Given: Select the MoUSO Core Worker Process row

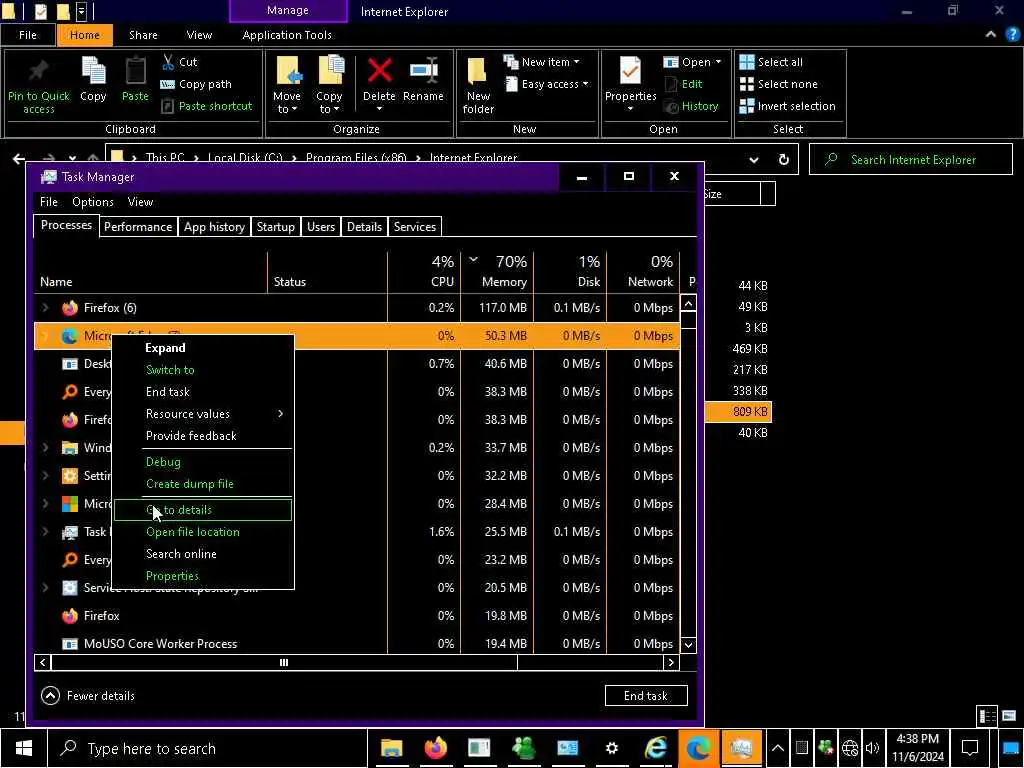Looking at the screenshot, I should [x=357, y=644].
